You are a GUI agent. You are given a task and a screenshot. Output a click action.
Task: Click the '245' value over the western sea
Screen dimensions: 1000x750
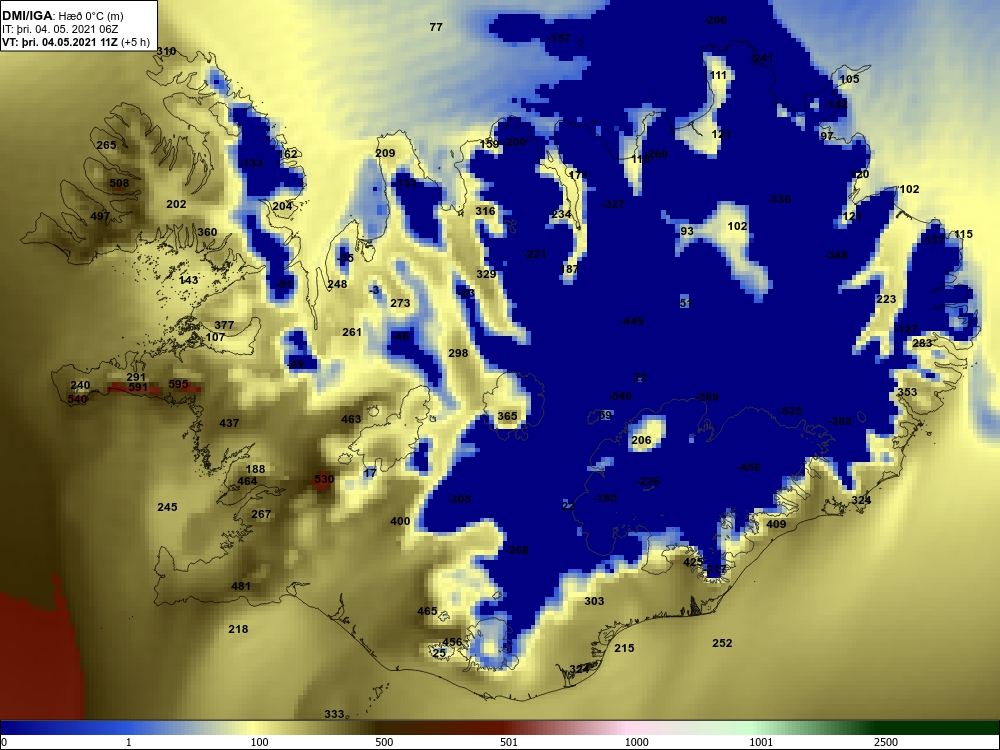(167, 507)
